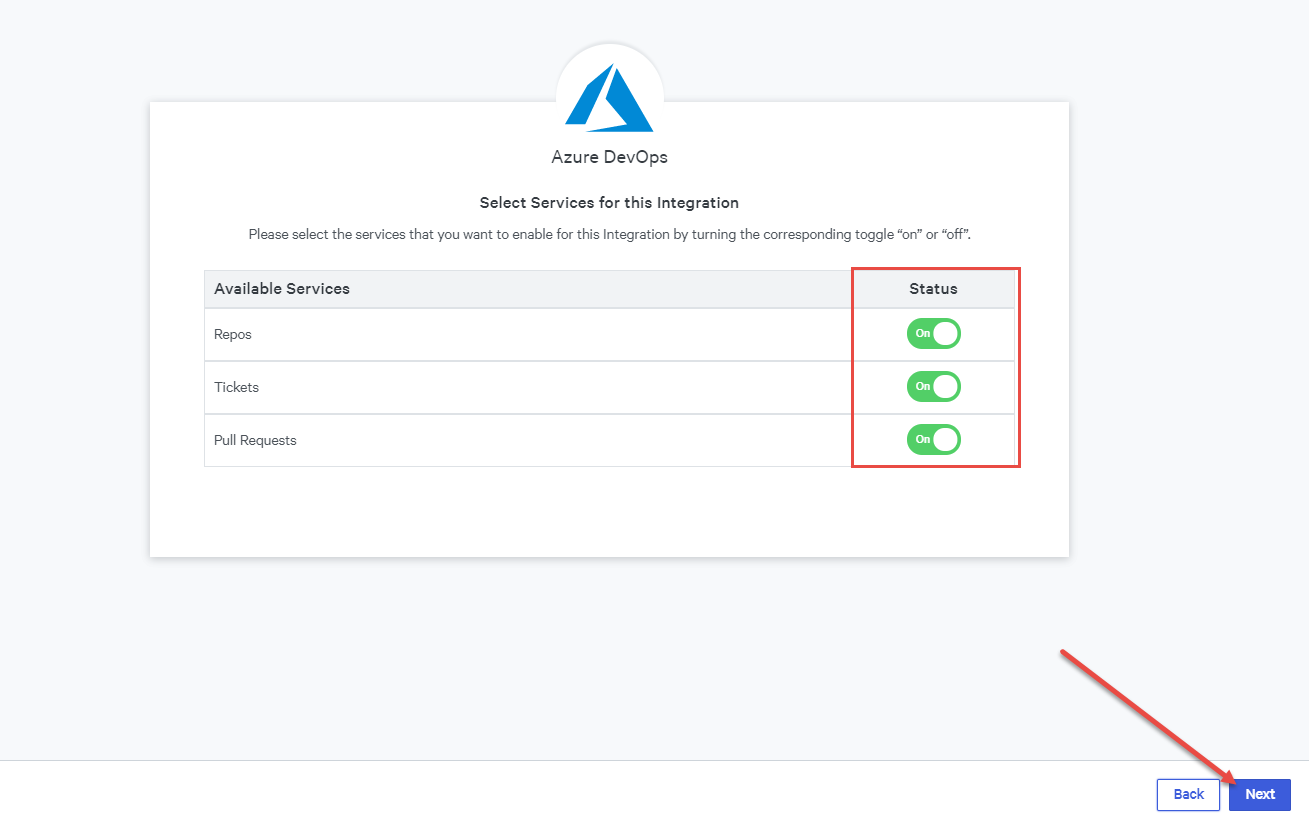Select the Repos row label
Image resolution: width=1309 pixels, height=825 pixels.
tap(233, 335)
